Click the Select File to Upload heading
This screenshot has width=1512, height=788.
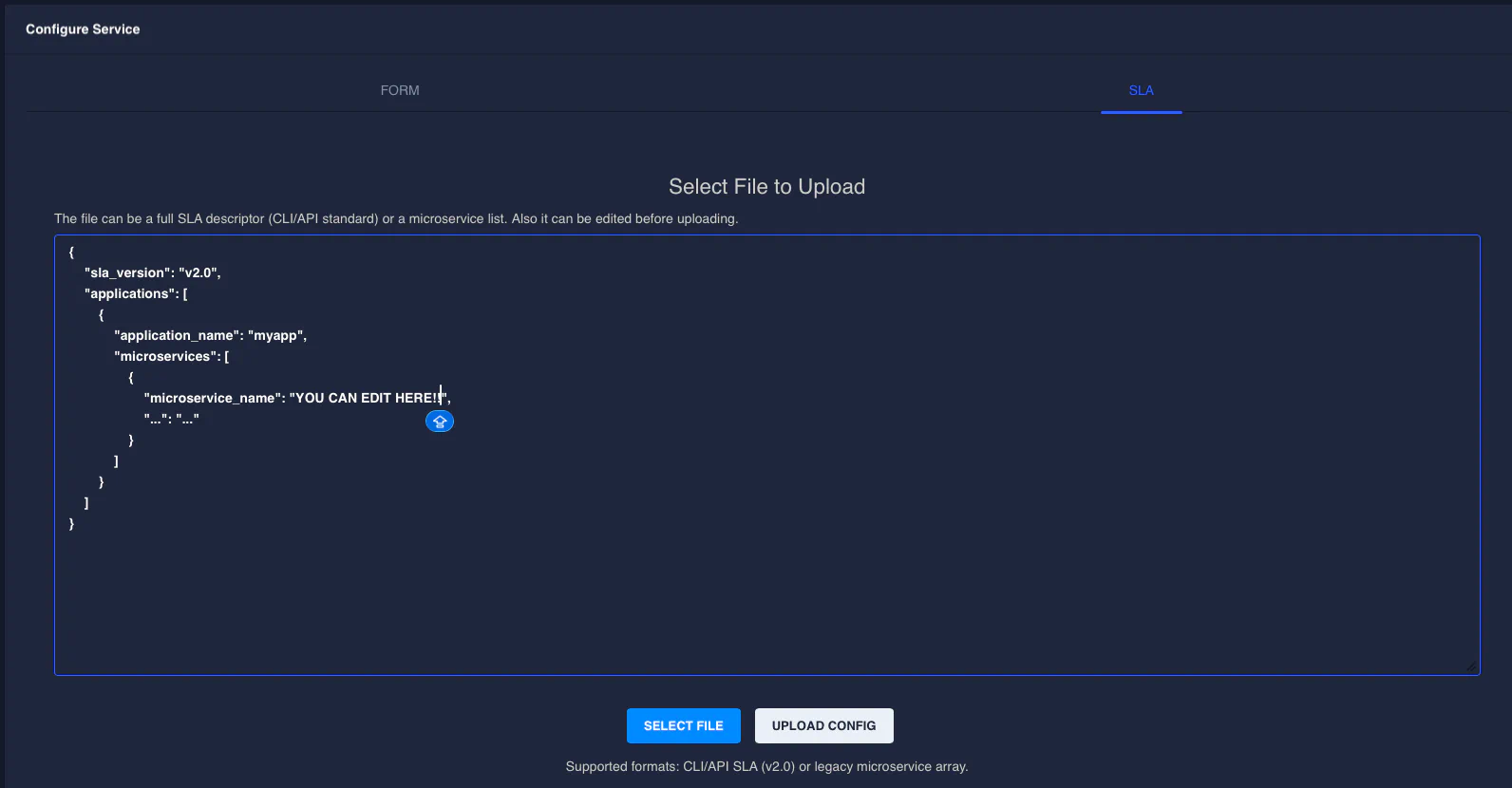click(x=766, y=186)
